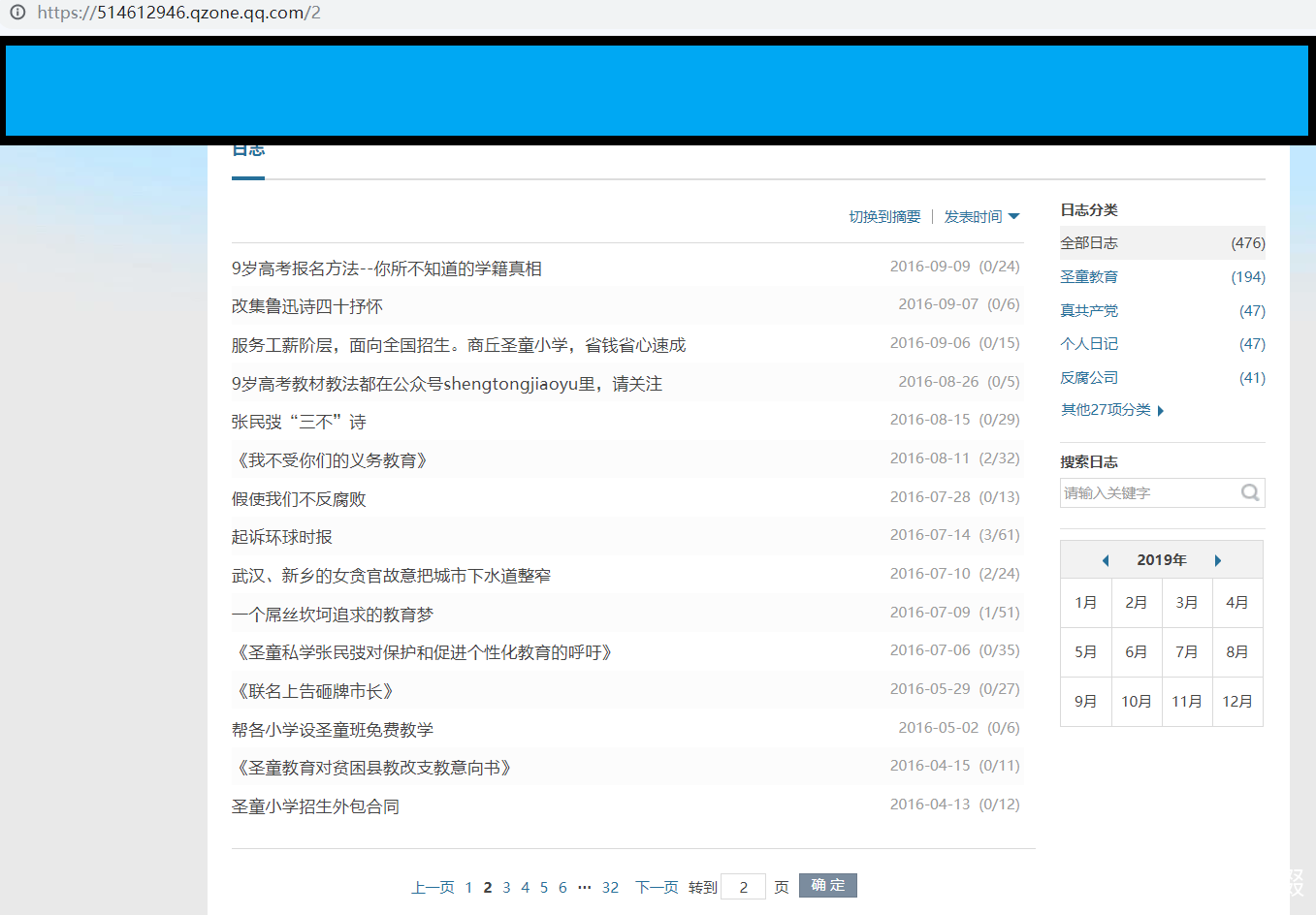The width and height of the screenshot is (1316, 915).
Task: Select 6月 in the month calendar
Action: [1137, 652]
